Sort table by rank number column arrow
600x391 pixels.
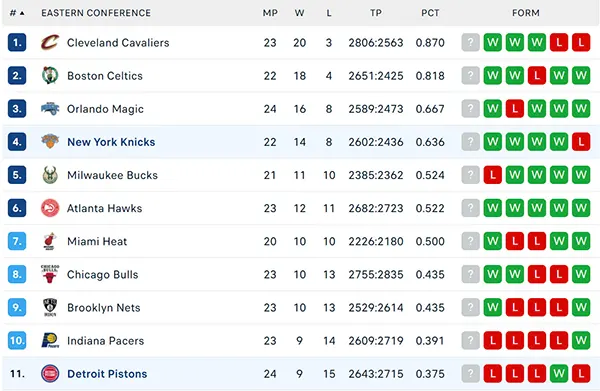[x=22, y=13]
